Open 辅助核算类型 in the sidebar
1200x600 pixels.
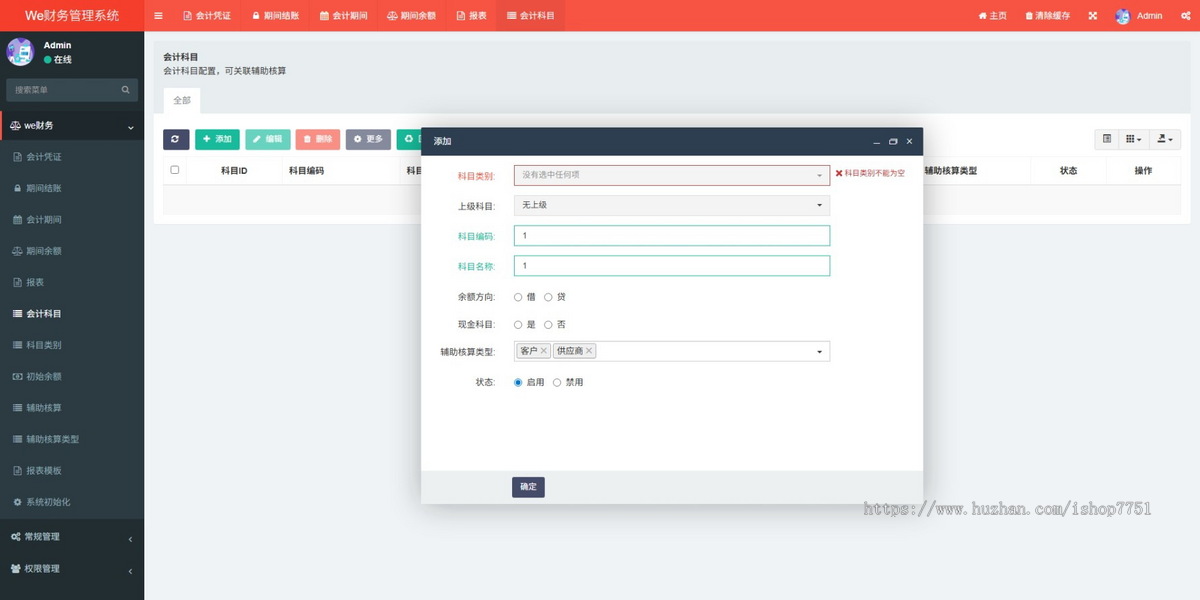(x=72, y=439)
